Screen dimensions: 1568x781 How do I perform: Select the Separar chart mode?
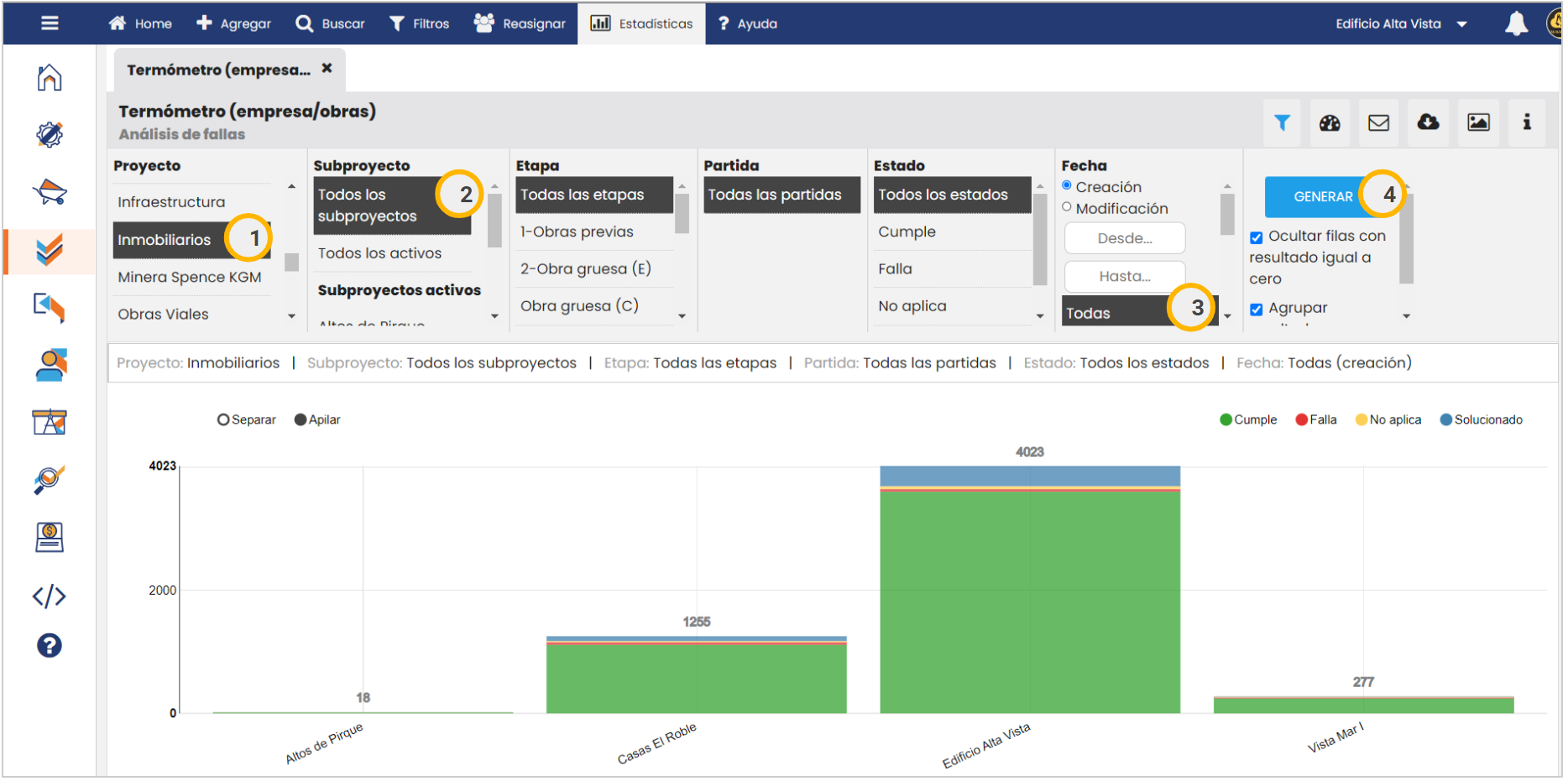pos(223,421)
